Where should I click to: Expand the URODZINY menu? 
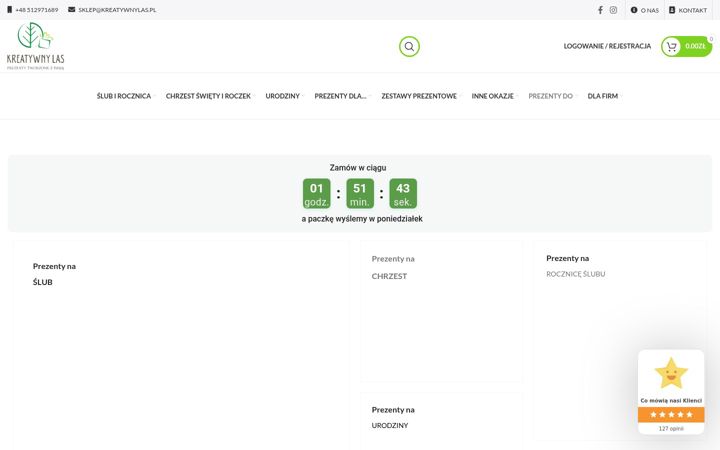click(282, 96)
